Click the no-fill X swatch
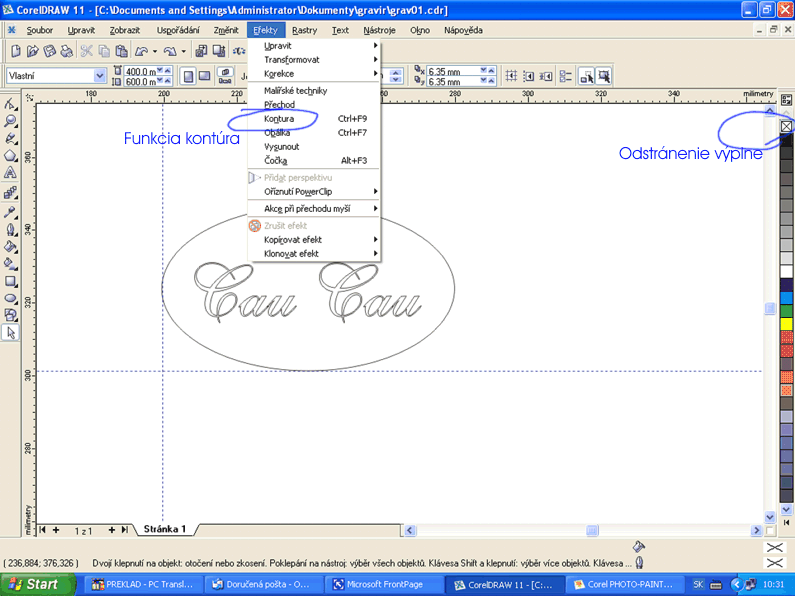 coord(786,126)
